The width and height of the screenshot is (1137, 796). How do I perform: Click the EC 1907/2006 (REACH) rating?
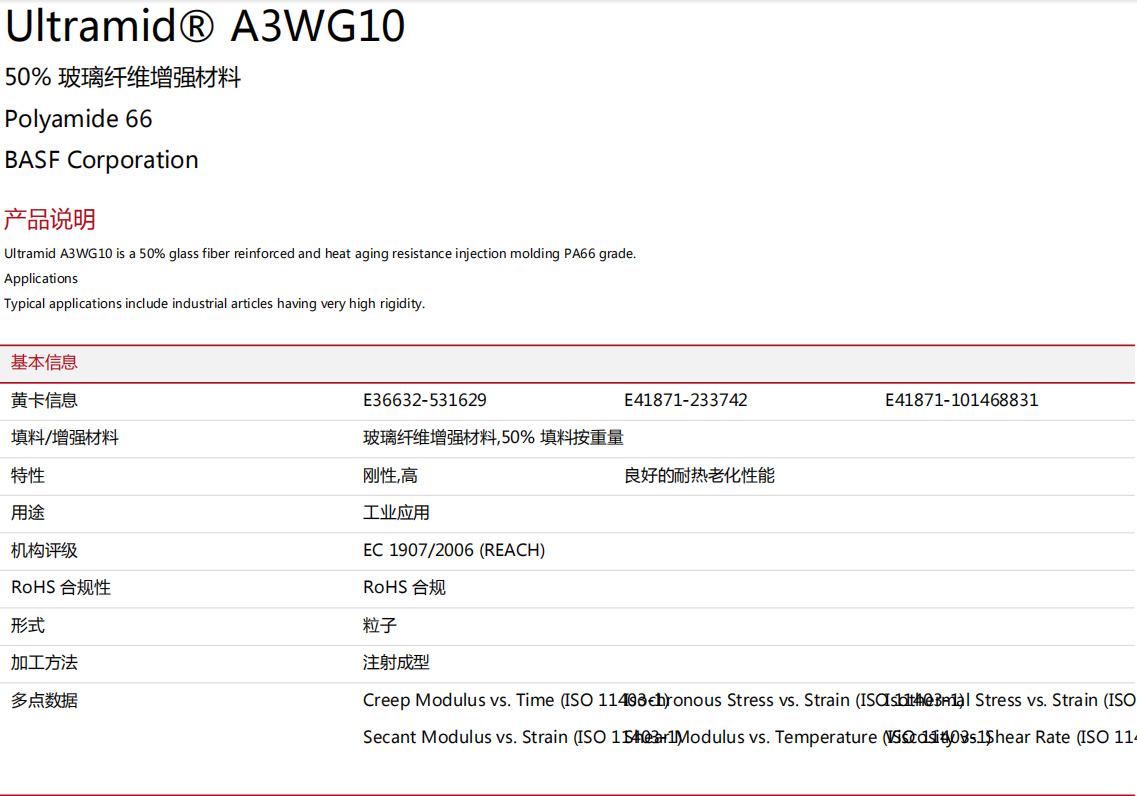click(x=453, y=550)
